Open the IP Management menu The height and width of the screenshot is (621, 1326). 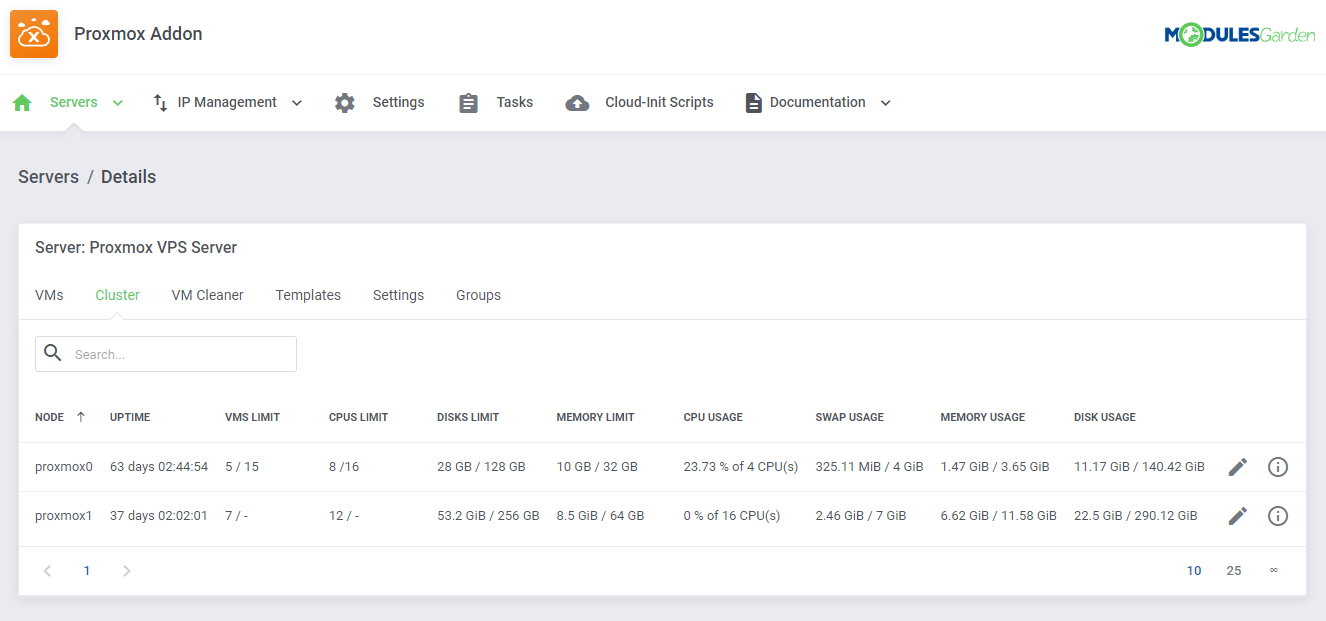[227, 102]
